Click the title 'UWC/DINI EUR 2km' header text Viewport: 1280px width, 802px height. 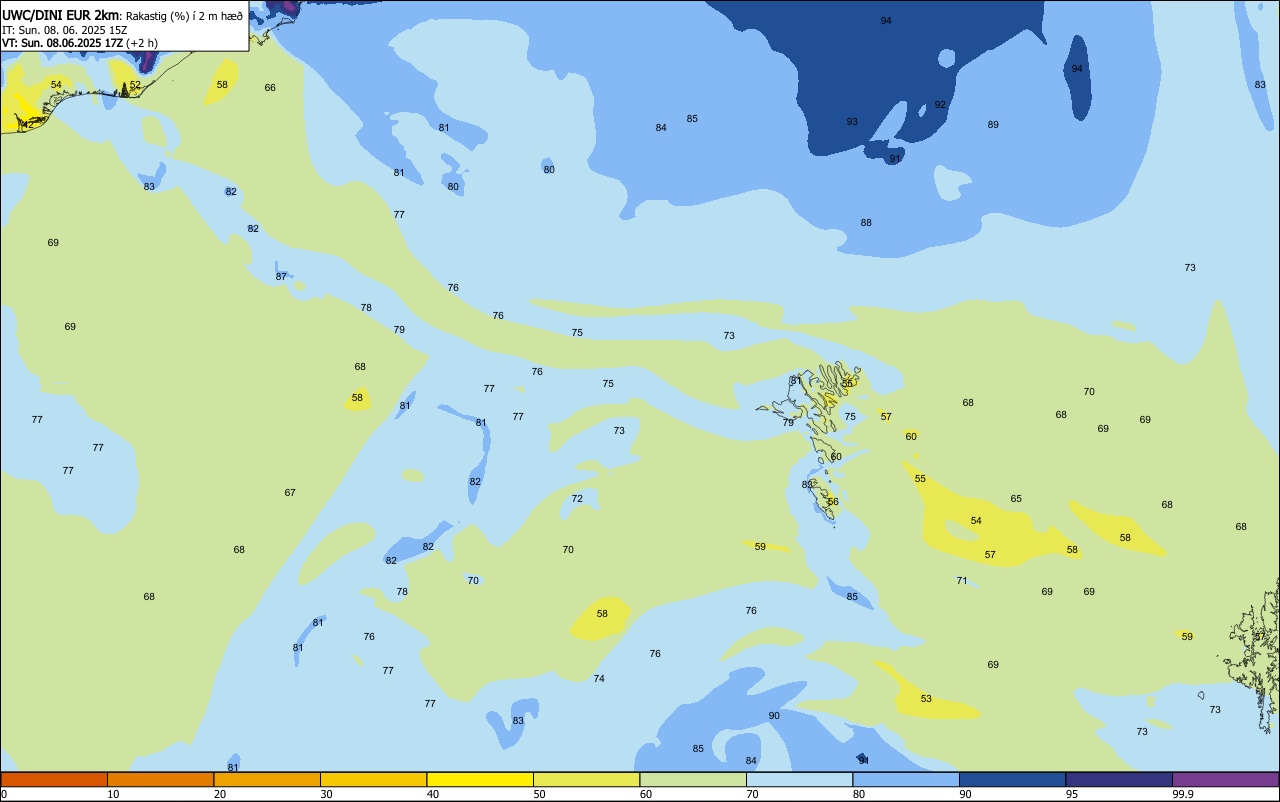60,15
